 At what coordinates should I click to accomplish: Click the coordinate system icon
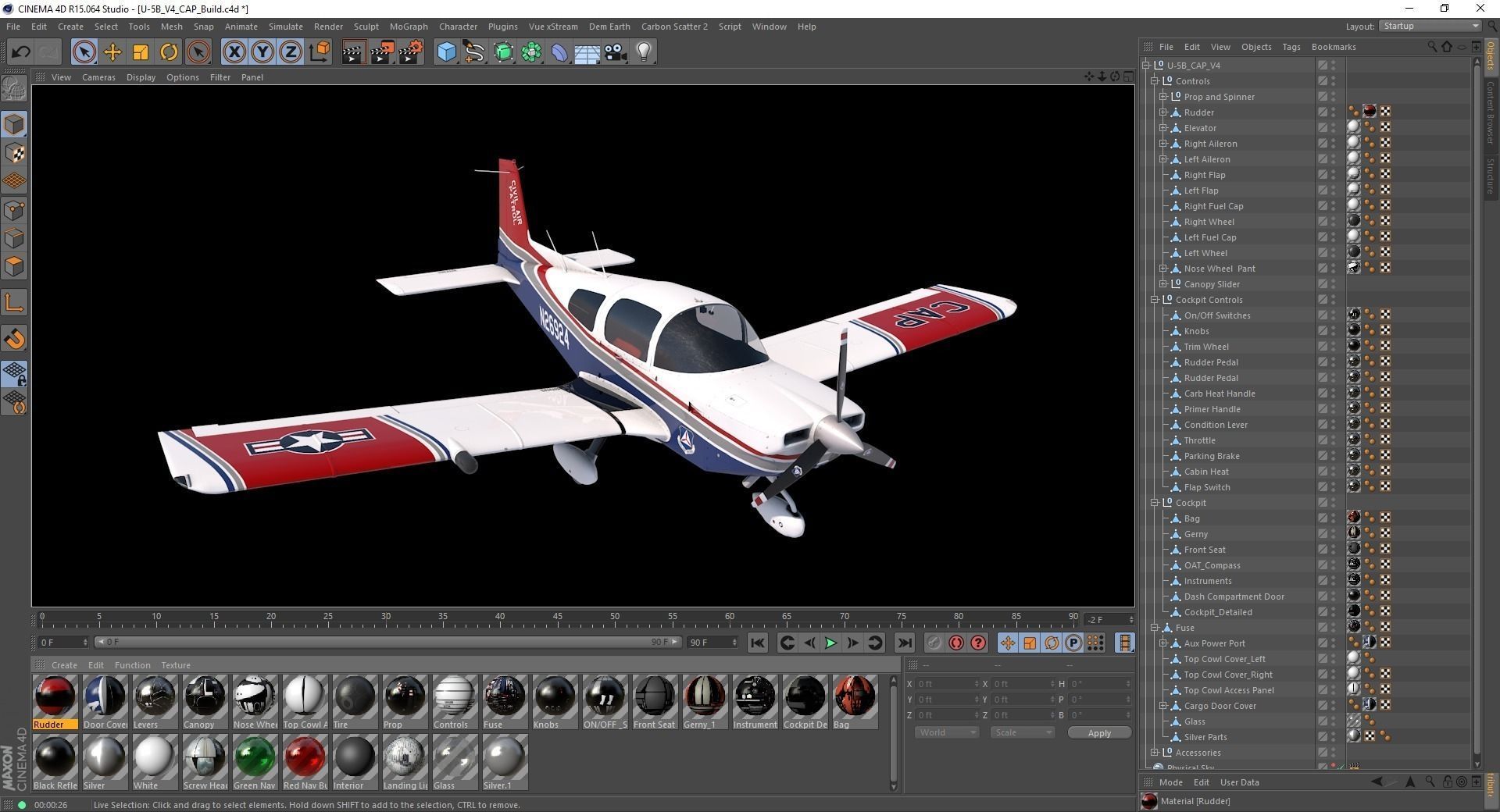(320, 52)
